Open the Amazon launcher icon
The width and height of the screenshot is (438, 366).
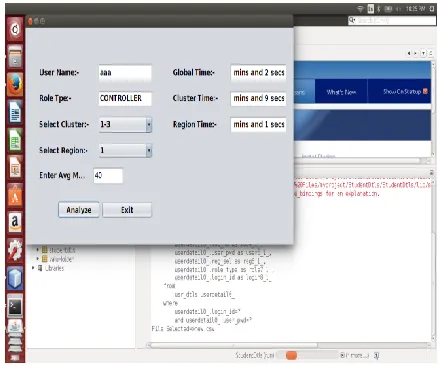15,222
